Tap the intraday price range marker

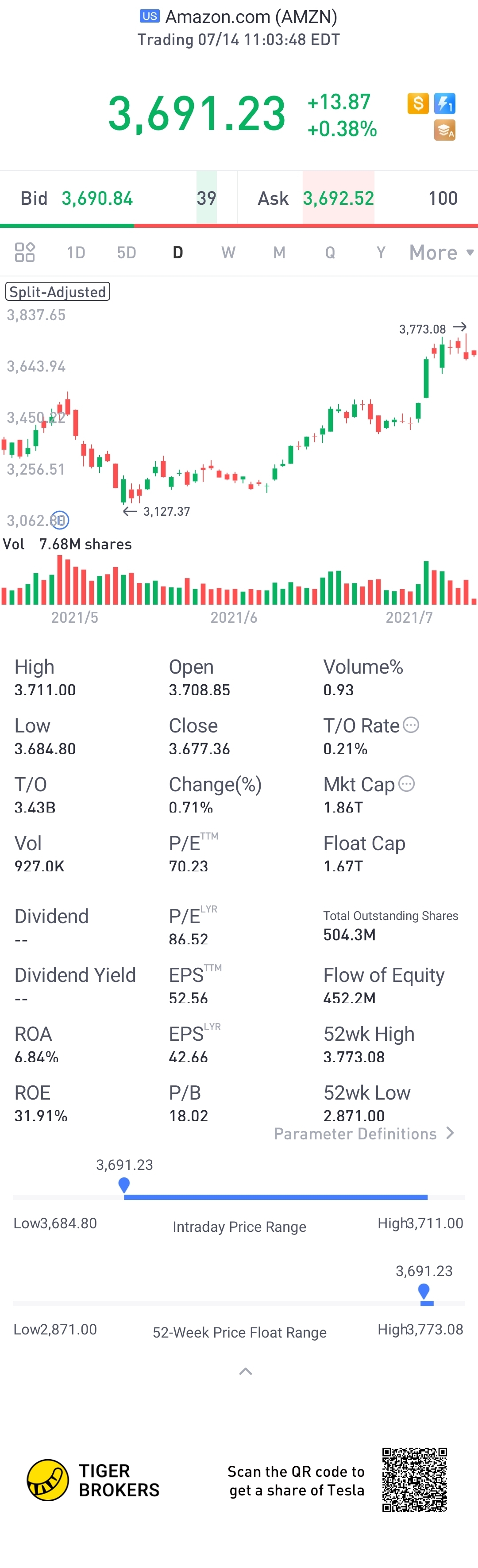(x=124, y=1185)
